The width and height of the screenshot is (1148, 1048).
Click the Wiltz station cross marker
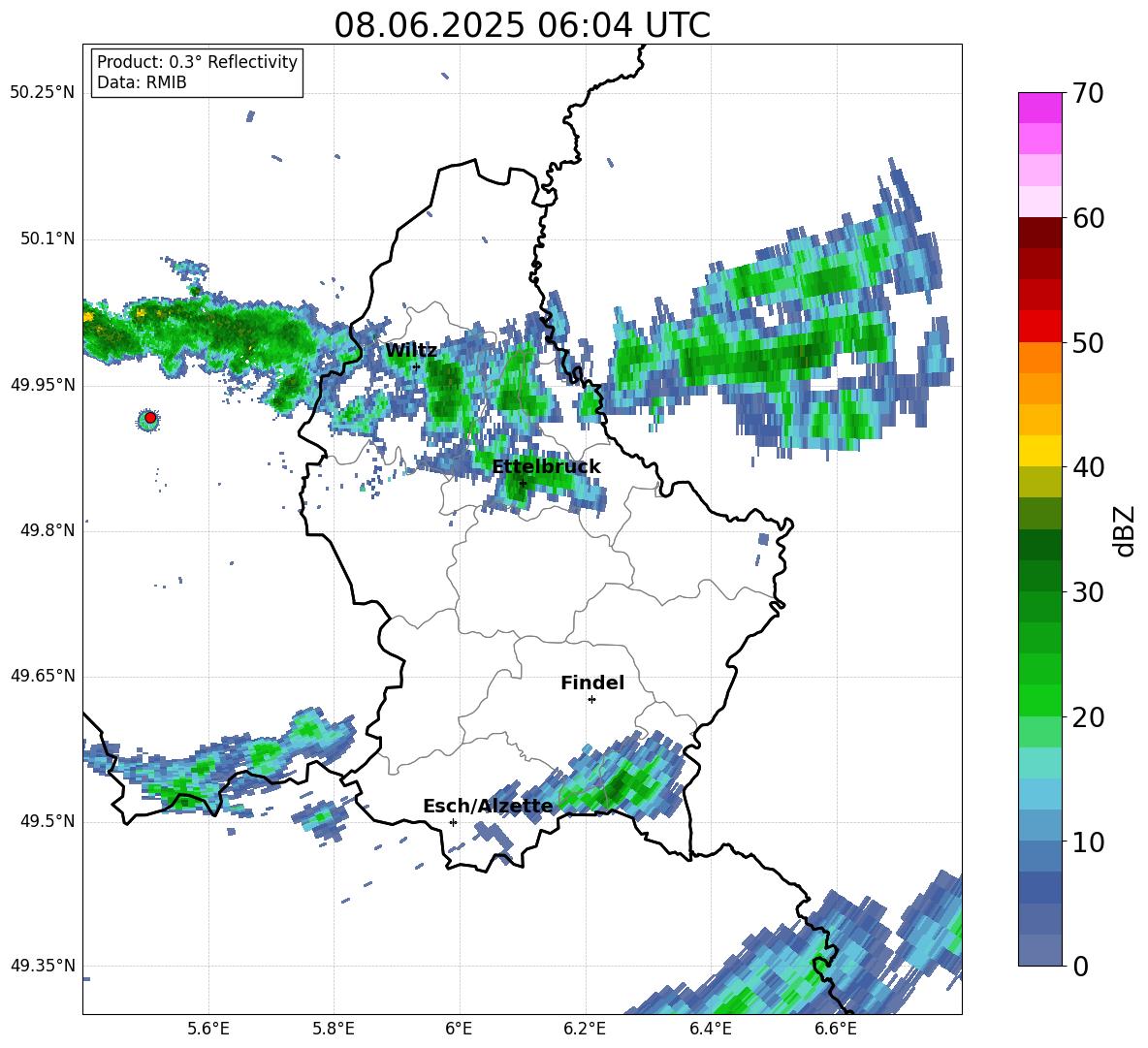tap(416, 366)
